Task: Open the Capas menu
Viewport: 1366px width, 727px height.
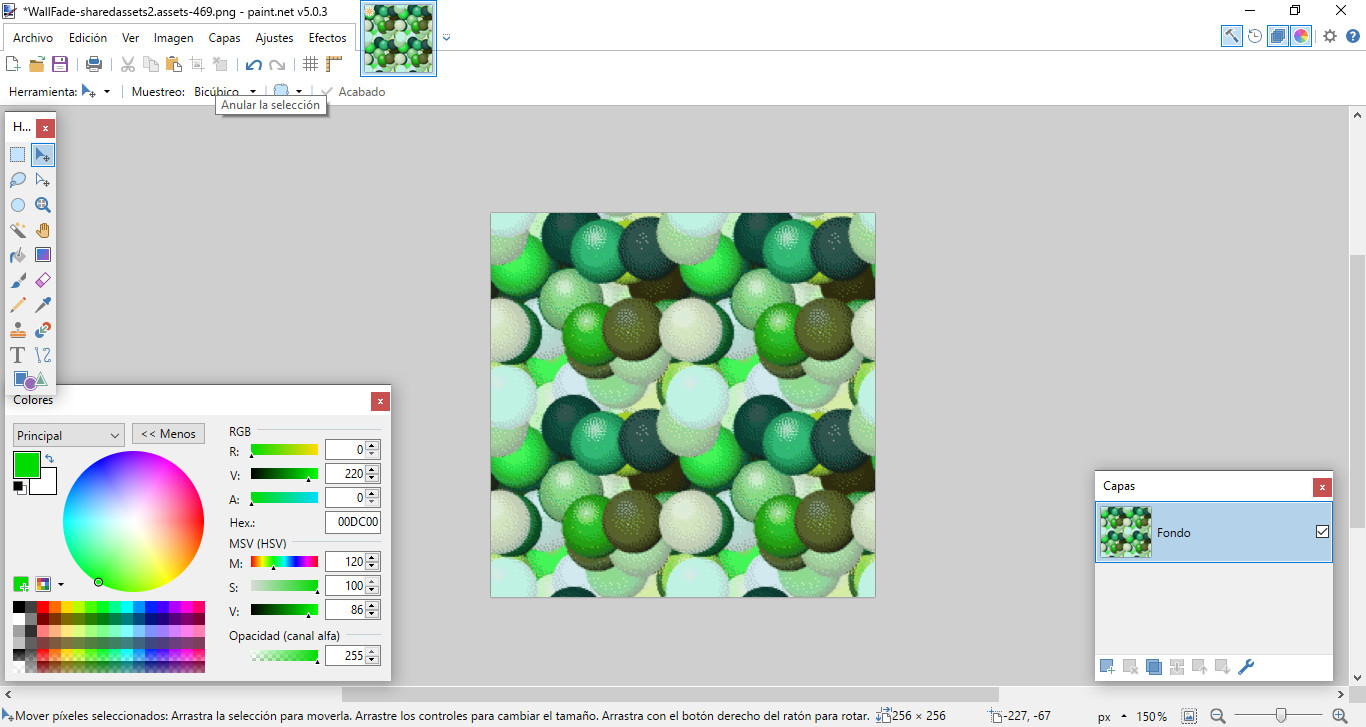Action: 224,38
